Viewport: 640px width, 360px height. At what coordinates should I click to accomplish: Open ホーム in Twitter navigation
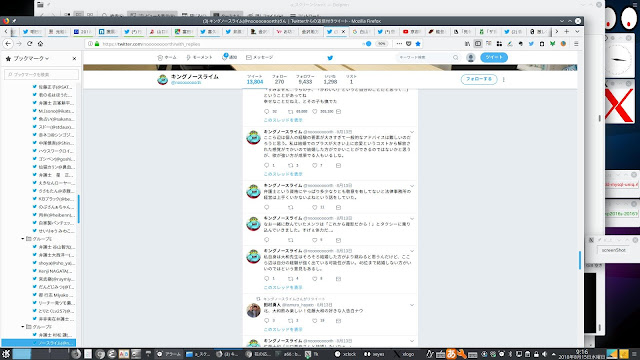(167, 58)
